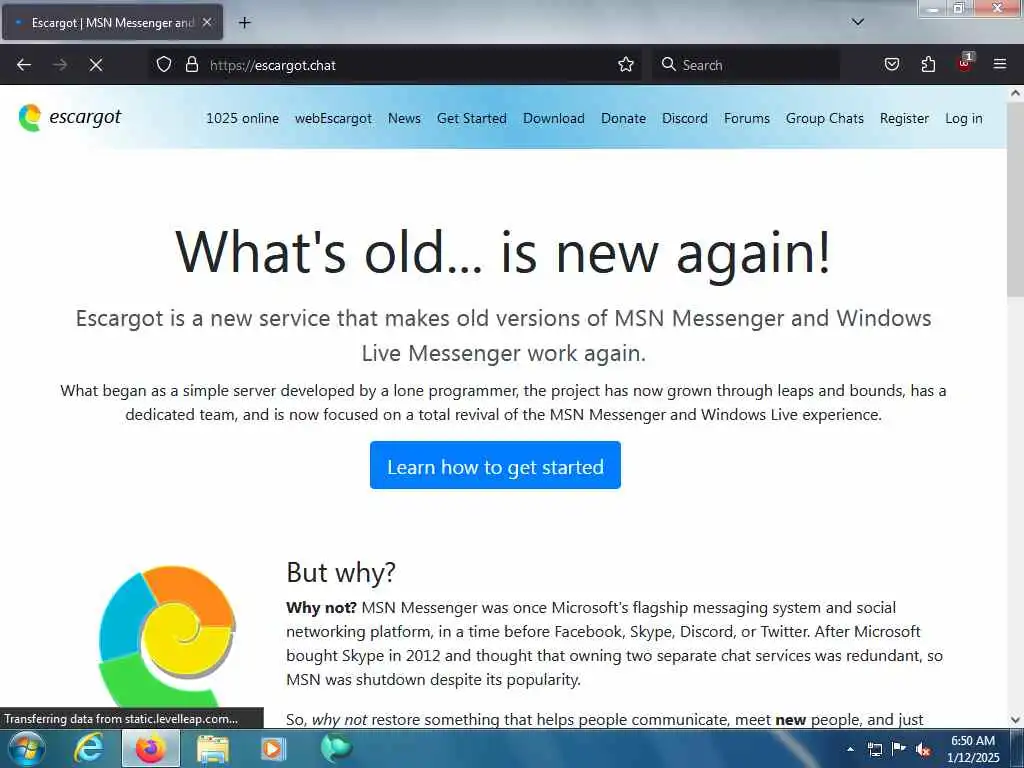Image resolution: width=1024 pixels, height=768 pixels.
Task: Click the Firefox taskbar icon
Action: coord(151,748)
